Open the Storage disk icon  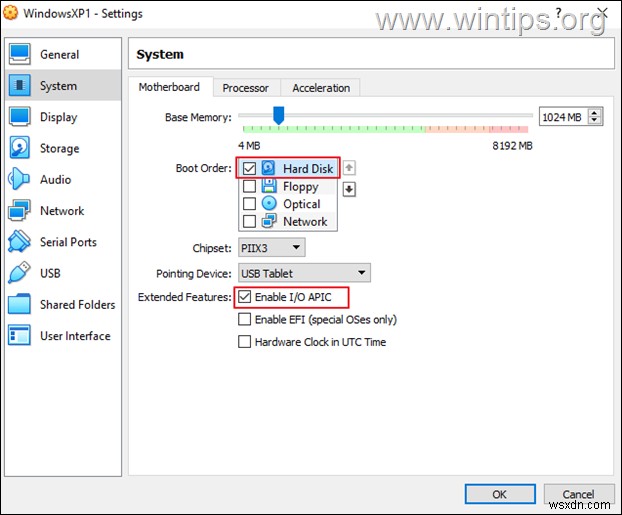[19, 148]
